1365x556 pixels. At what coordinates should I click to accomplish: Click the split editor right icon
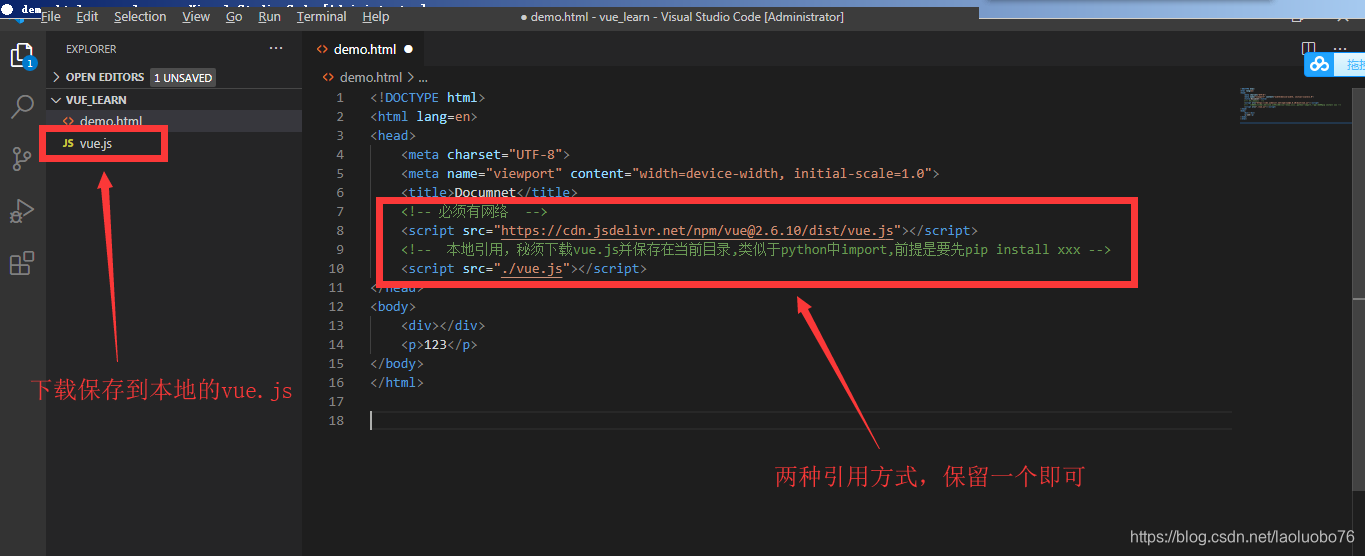[x=1308, y=48]
